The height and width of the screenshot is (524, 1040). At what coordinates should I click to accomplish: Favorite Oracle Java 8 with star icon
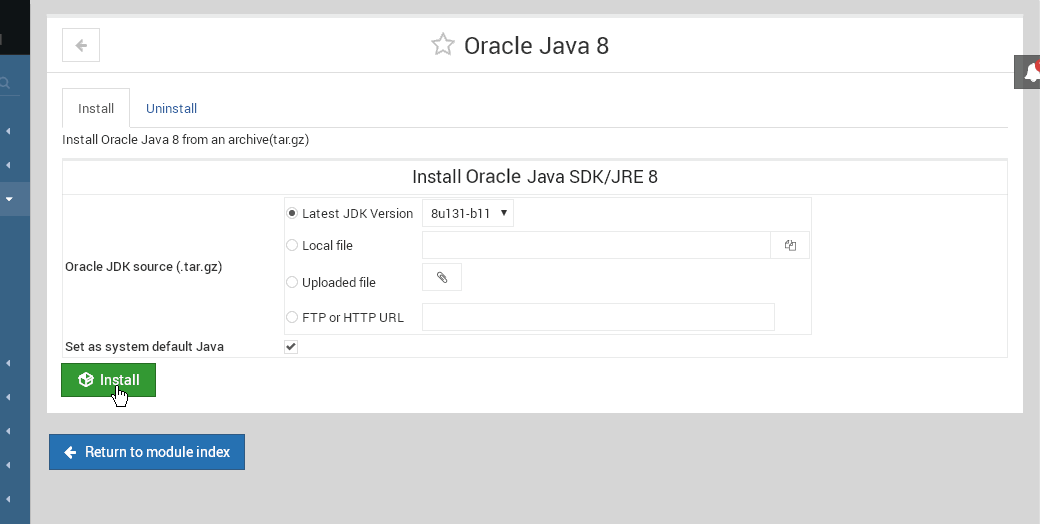(x=442, y=45)
